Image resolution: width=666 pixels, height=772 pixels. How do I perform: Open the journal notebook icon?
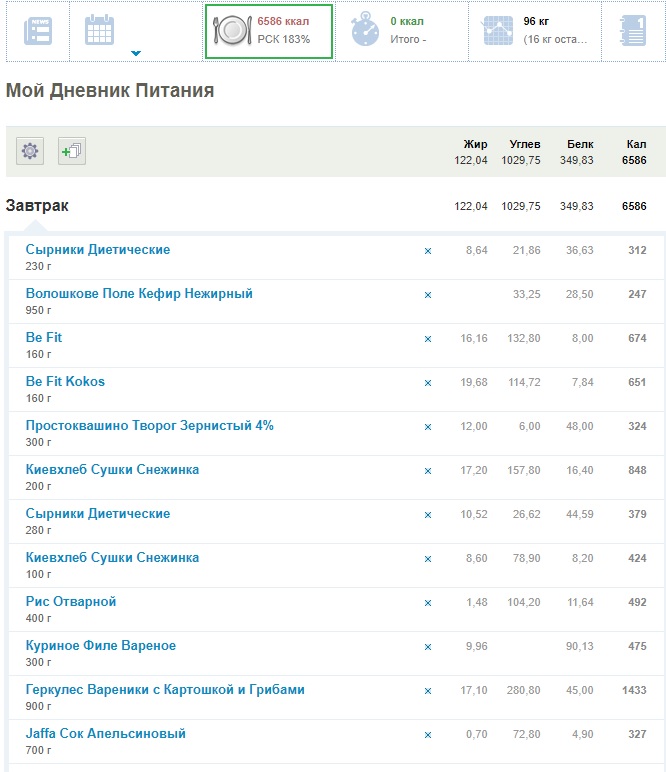pyautogui.click(x=633, y=31)
